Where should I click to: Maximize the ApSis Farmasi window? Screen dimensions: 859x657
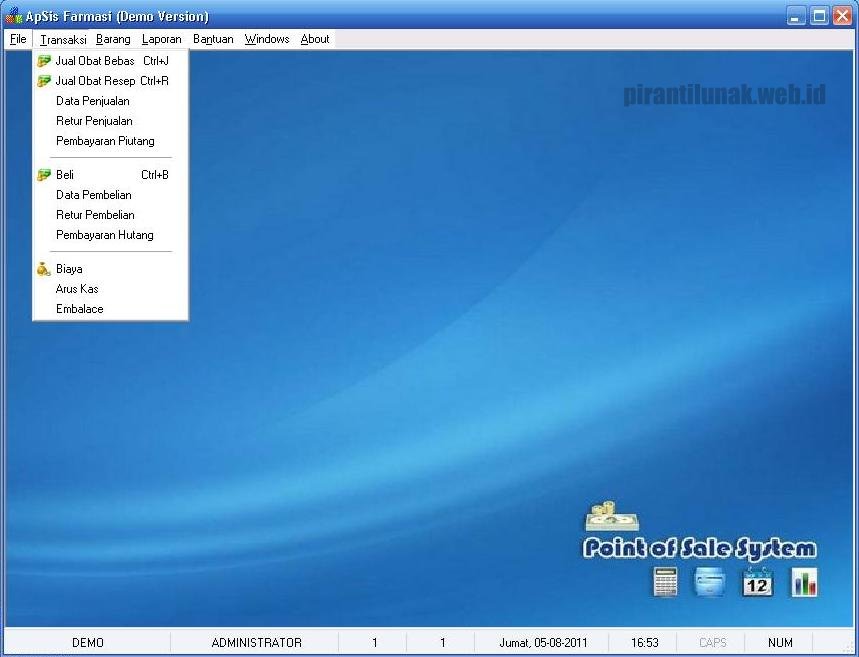coord(820,16)
